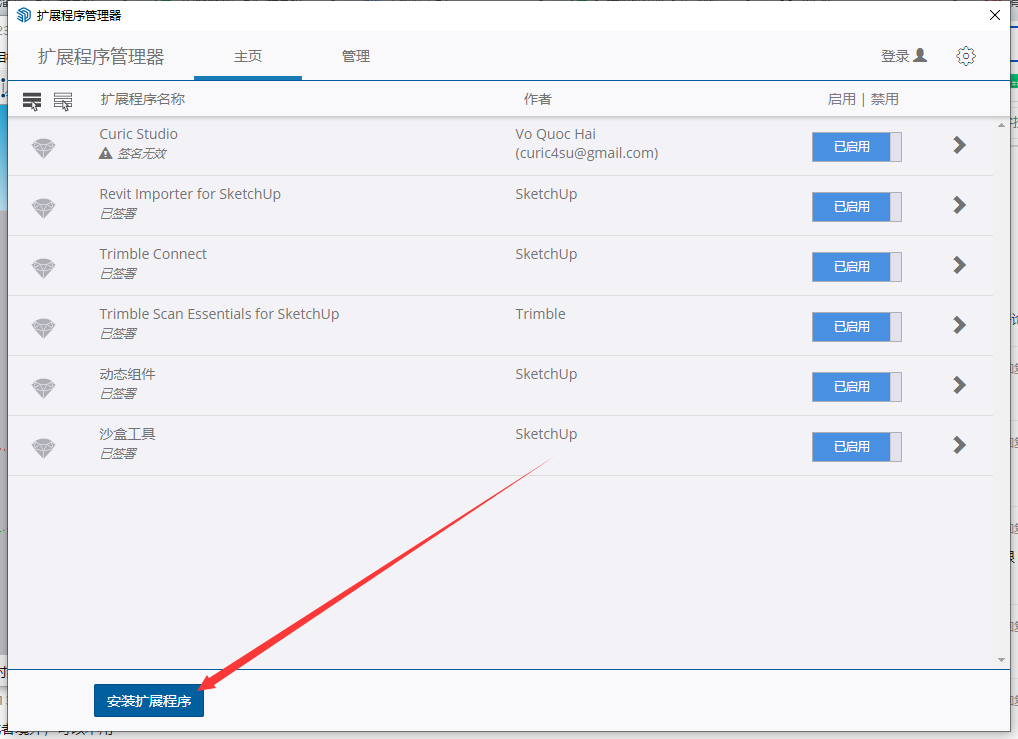Click author Vo Quoc Hai text
Screen dimensions: 1018x739
point(555,134)
